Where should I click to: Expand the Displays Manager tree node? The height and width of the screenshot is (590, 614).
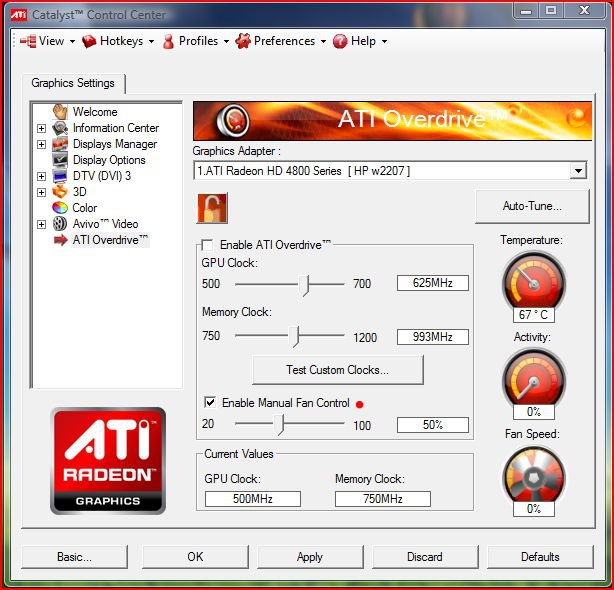[x=42, y=144]
